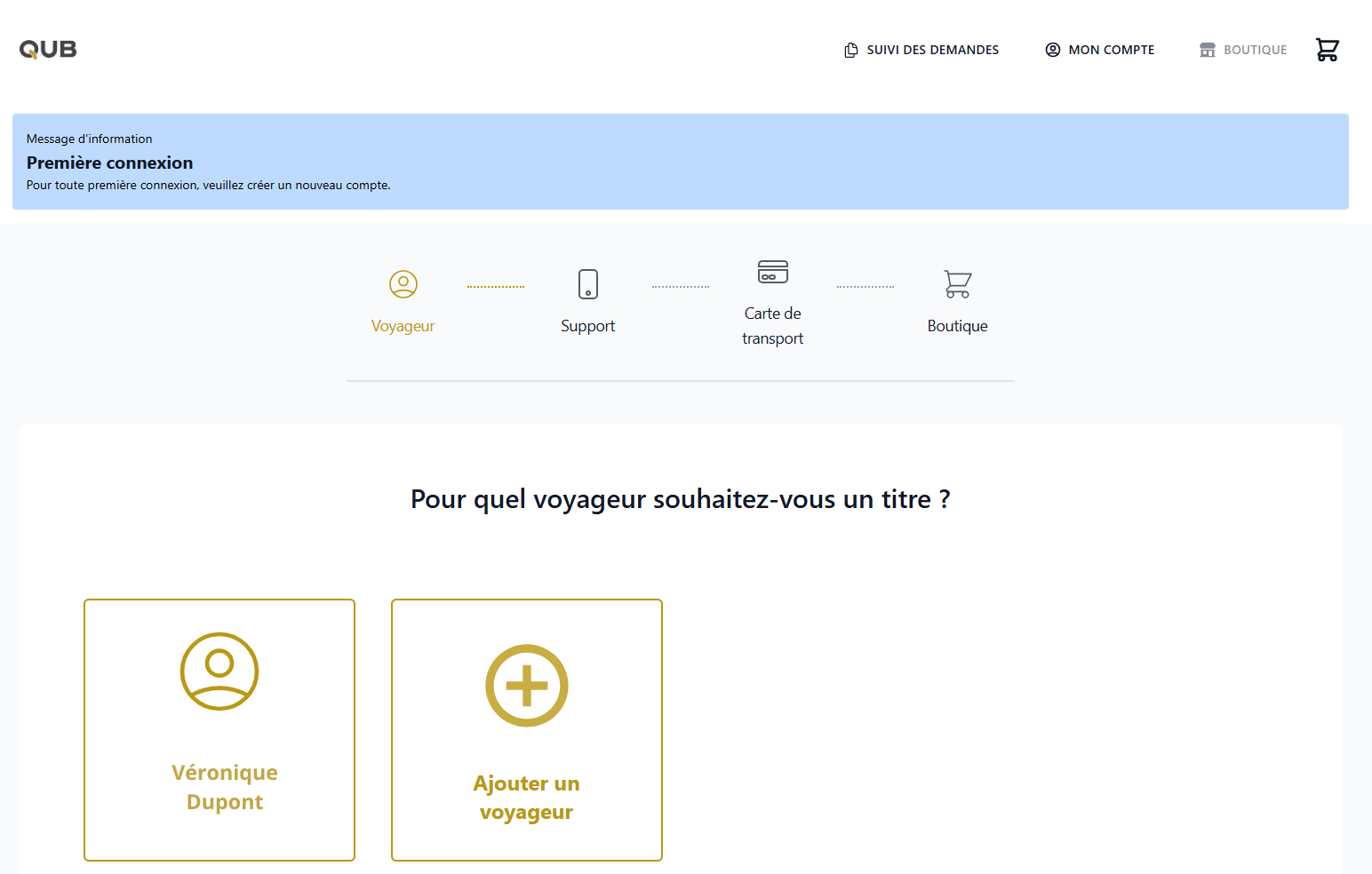This screenshot has width=1372, height=874.
Task: Click the text about creating a new account
Action: coord(209,185)
